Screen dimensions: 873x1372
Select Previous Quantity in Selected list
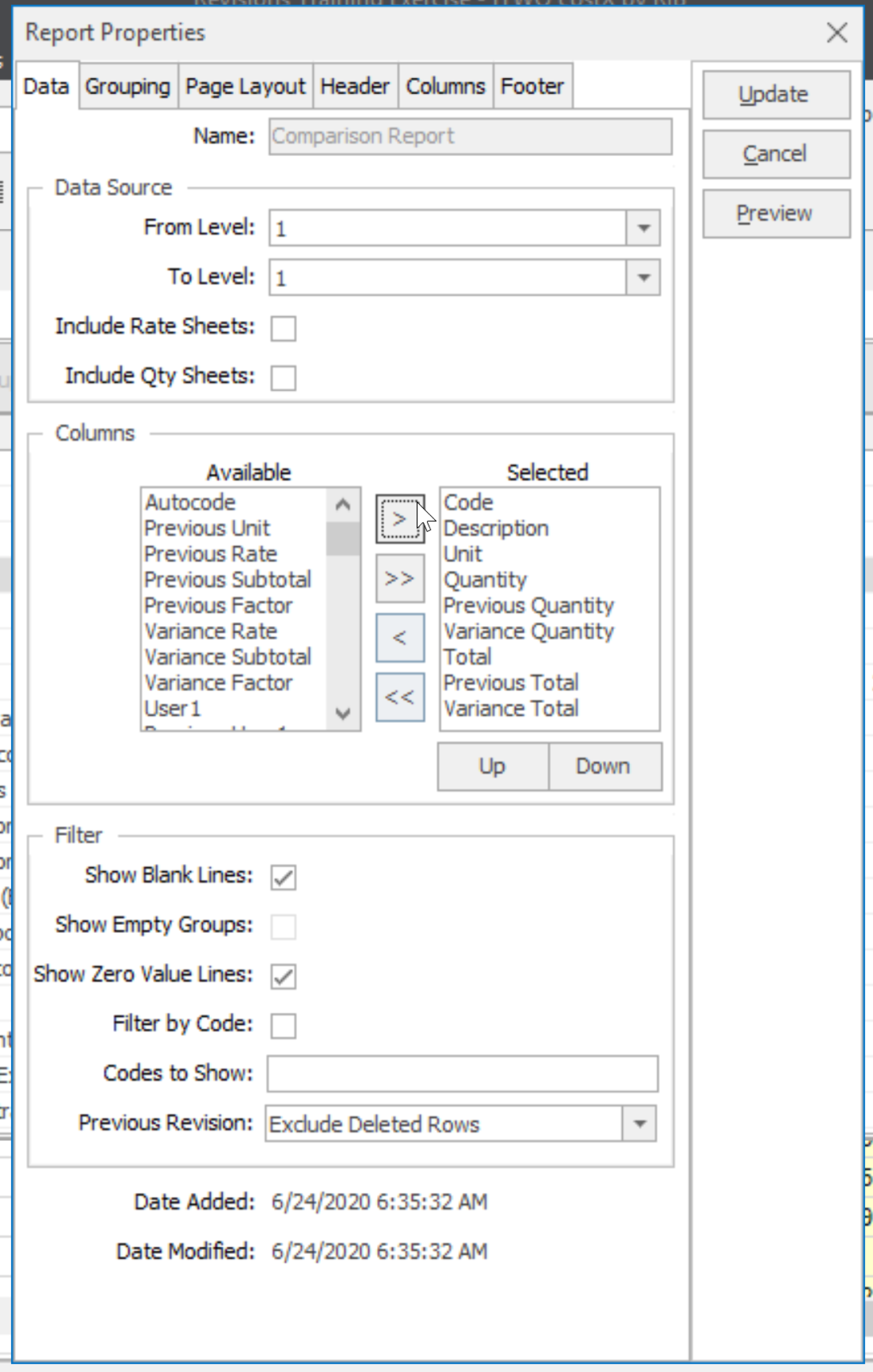pos(529,605)
